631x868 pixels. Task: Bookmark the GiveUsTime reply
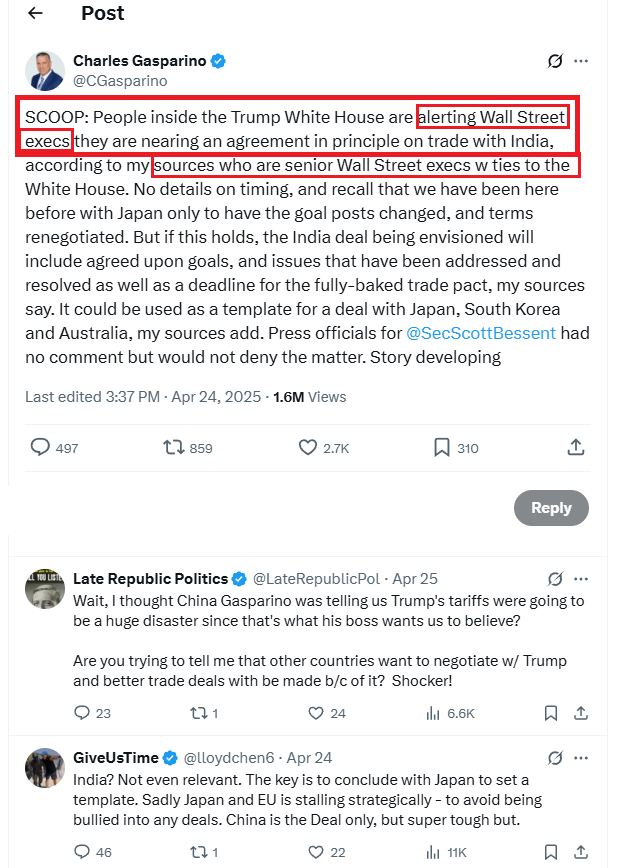click(551, 852)
